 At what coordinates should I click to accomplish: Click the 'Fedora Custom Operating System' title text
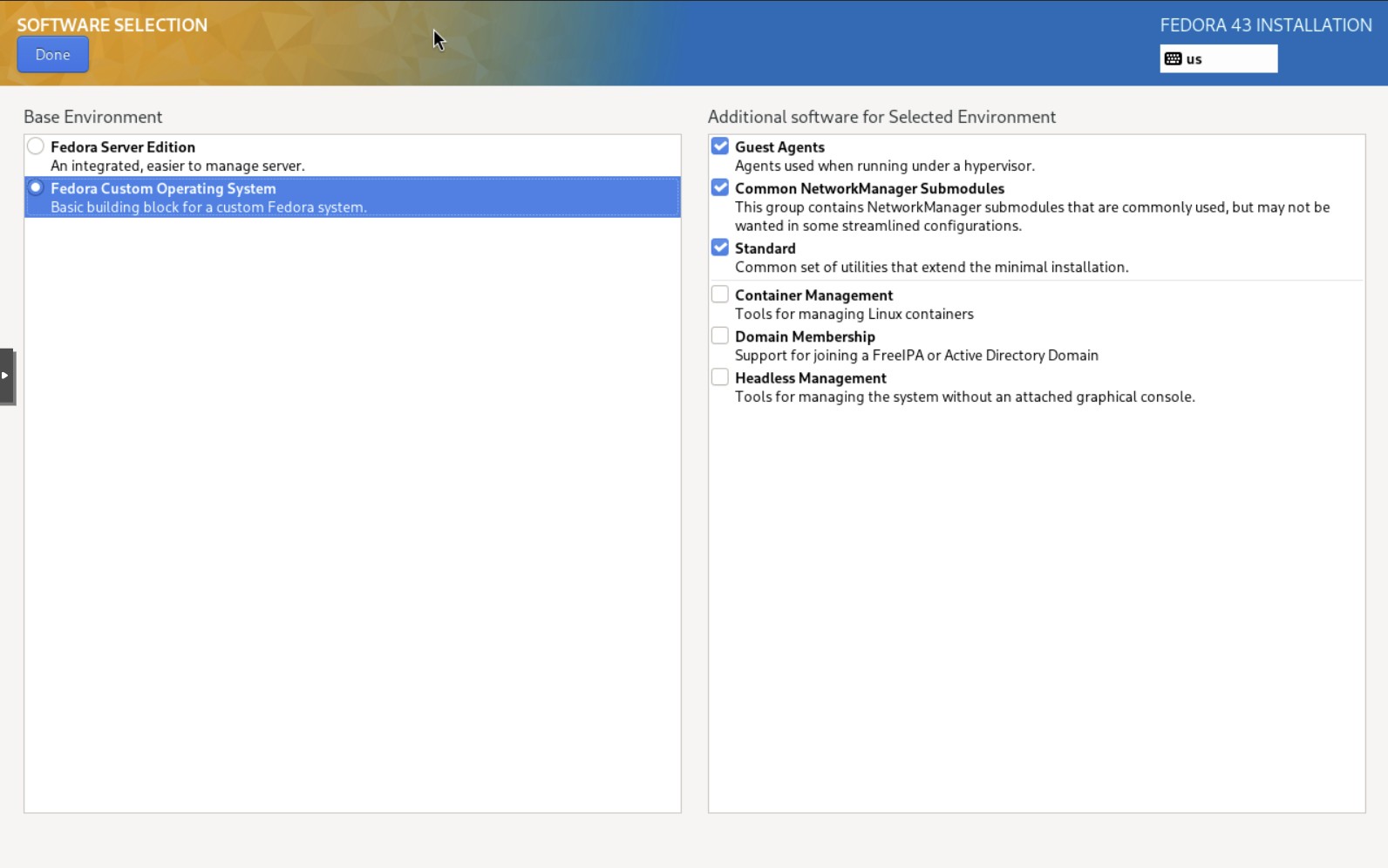coord(163,188)
